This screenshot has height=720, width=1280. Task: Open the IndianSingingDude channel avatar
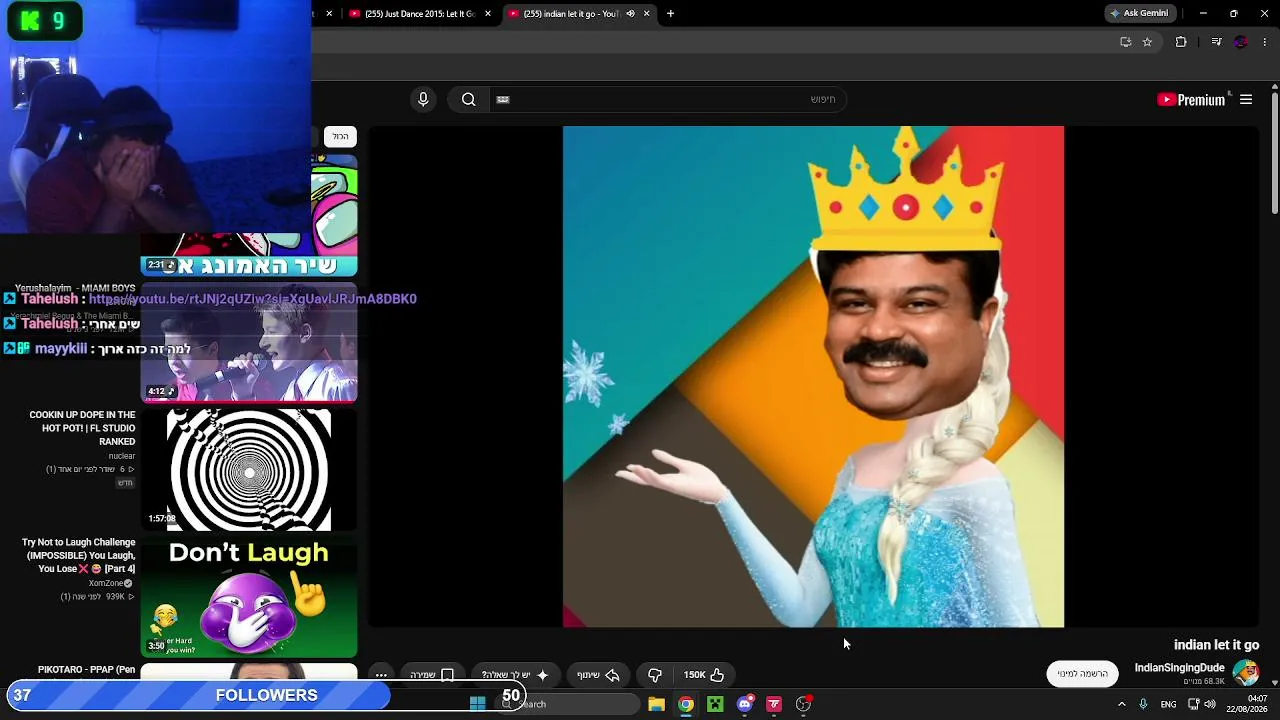click(x=1245, y=673)
